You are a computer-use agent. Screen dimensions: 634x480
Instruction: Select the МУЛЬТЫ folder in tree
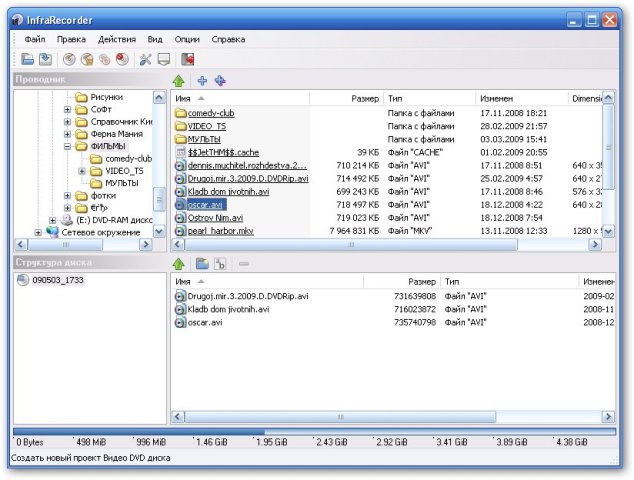point(122,183)
